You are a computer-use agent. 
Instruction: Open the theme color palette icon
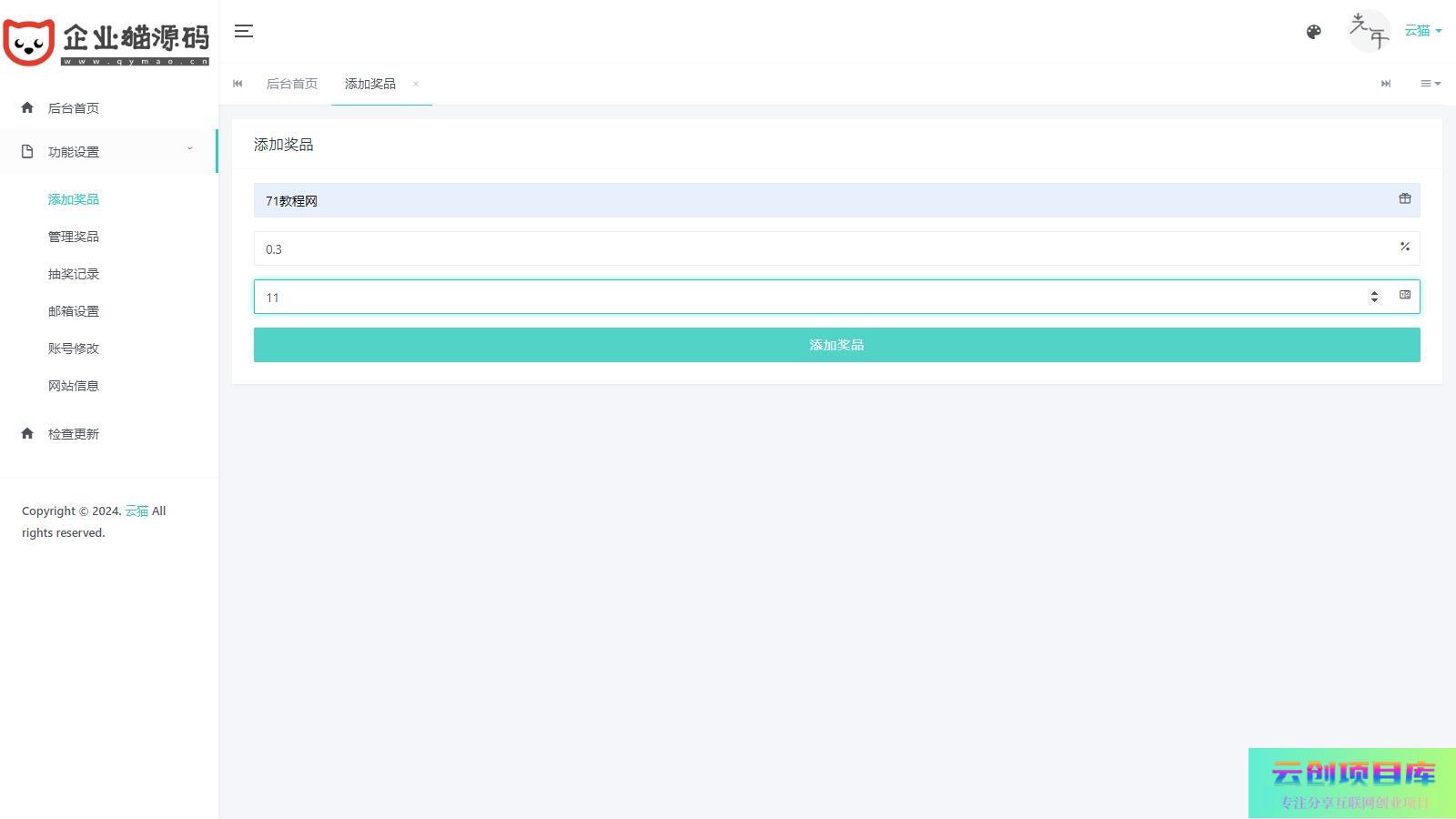pos(1313,32)
